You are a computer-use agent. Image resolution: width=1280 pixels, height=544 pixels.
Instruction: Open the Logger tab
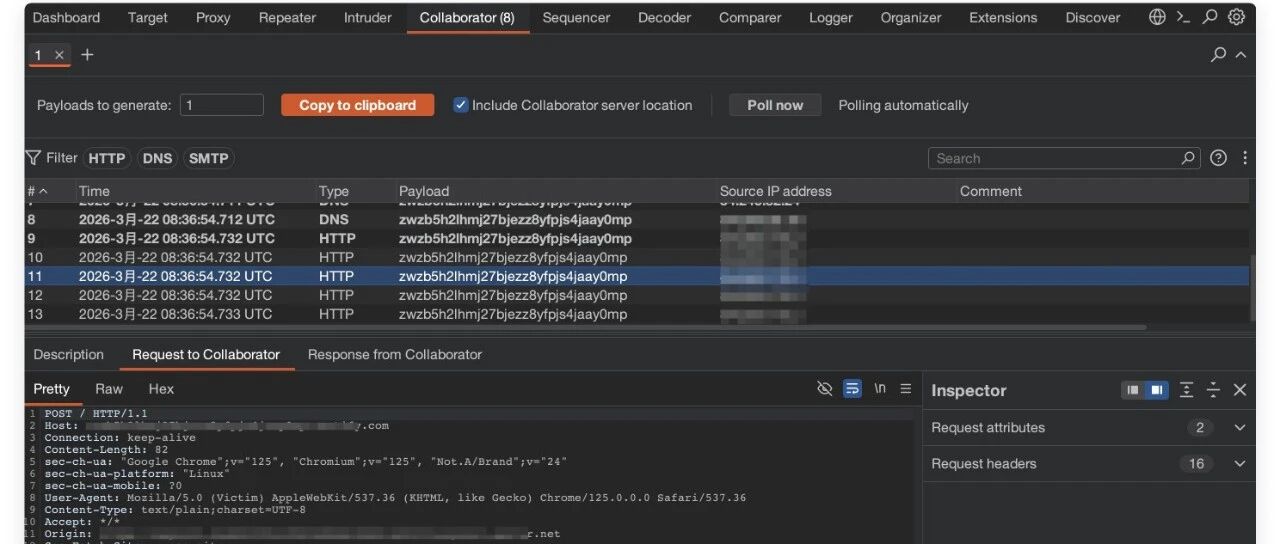[x=831, y=17]
